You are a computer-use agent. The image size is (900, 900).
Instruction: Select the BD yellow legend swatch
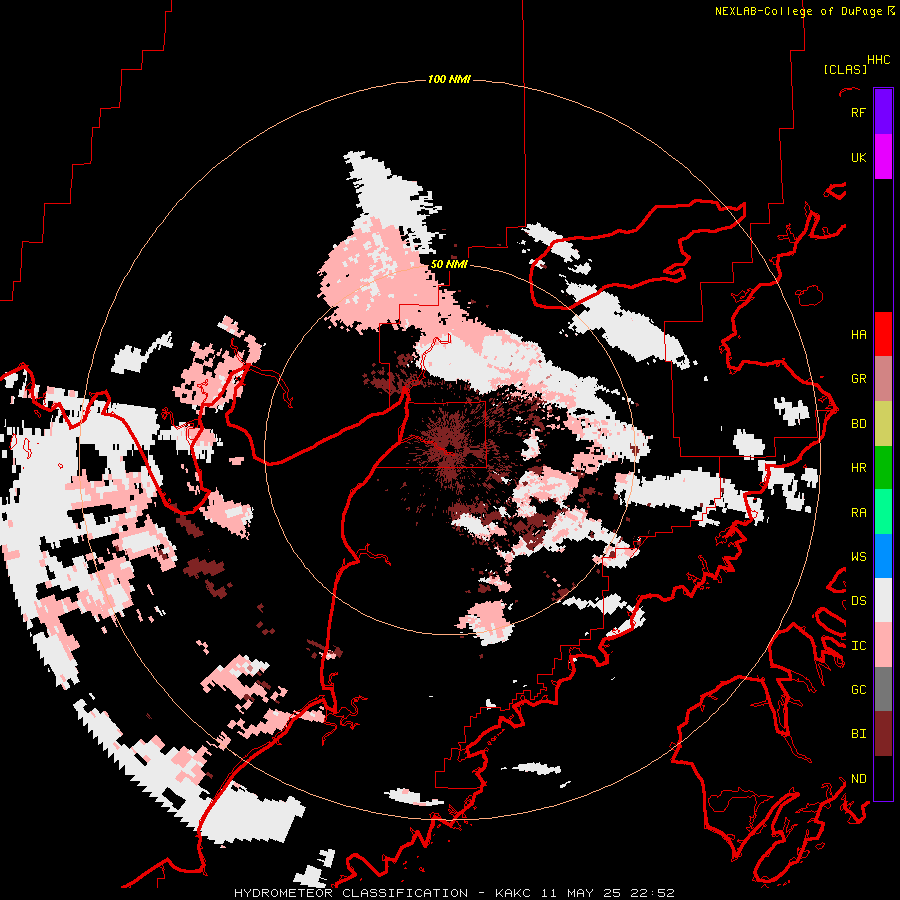883,424
